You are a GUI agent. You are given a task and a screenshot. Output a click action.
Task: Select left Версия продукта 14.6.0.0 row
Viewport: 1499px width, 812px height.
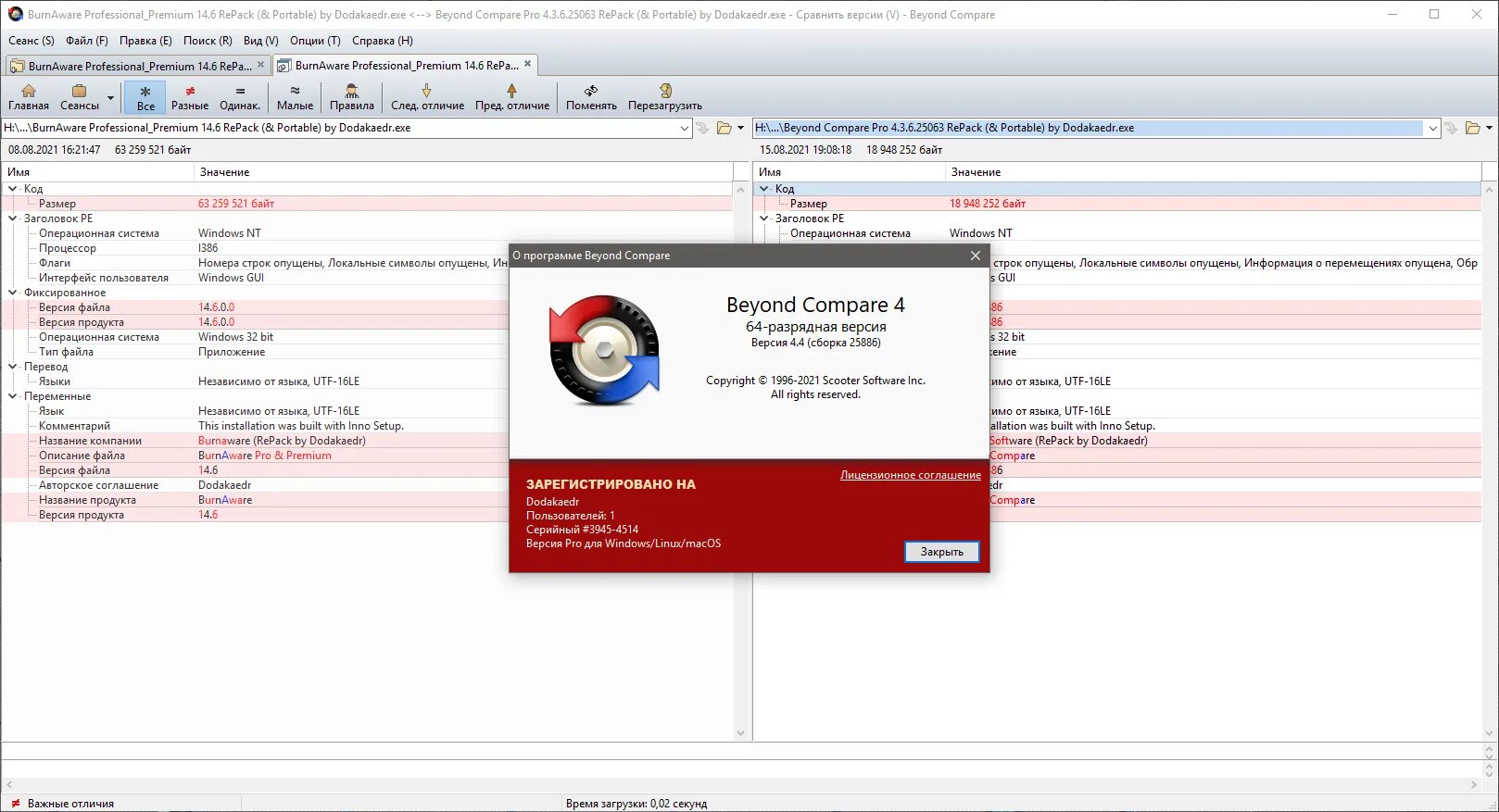point(256,322)
